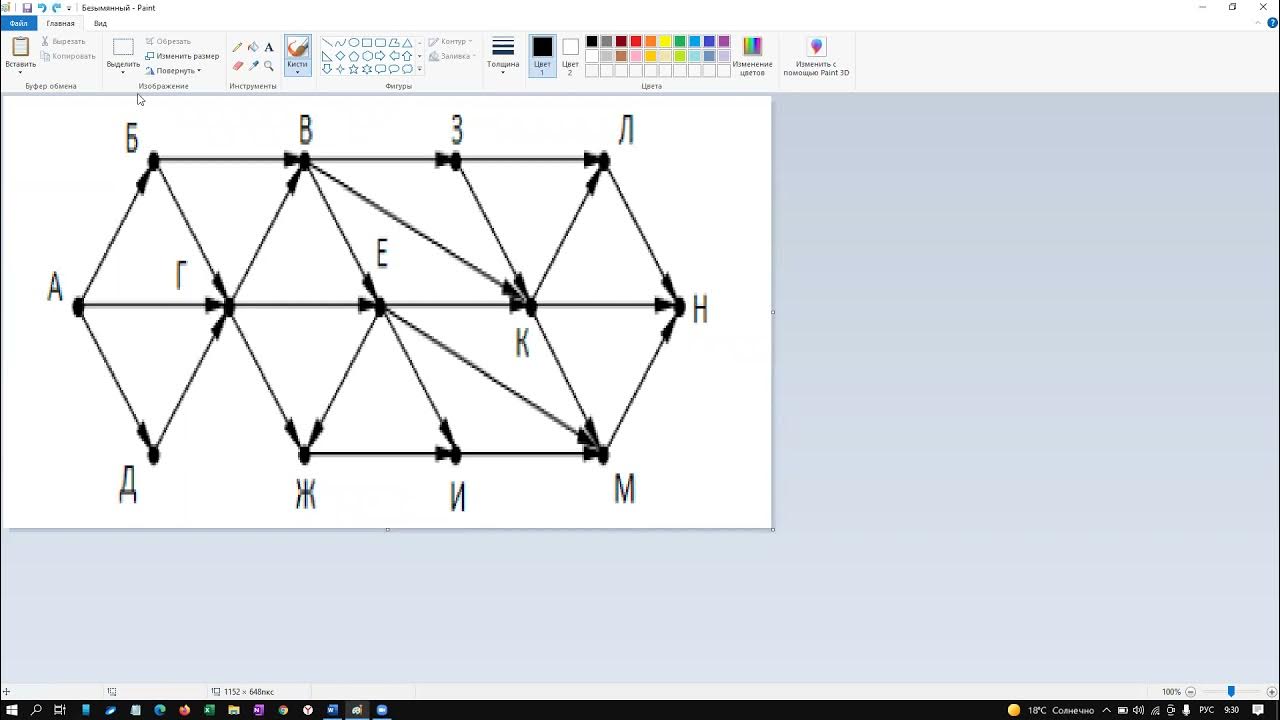Click the Cut (Вырезать) command
The height and width of the screenshot is (720, 1280).
(x=63, y=41)
